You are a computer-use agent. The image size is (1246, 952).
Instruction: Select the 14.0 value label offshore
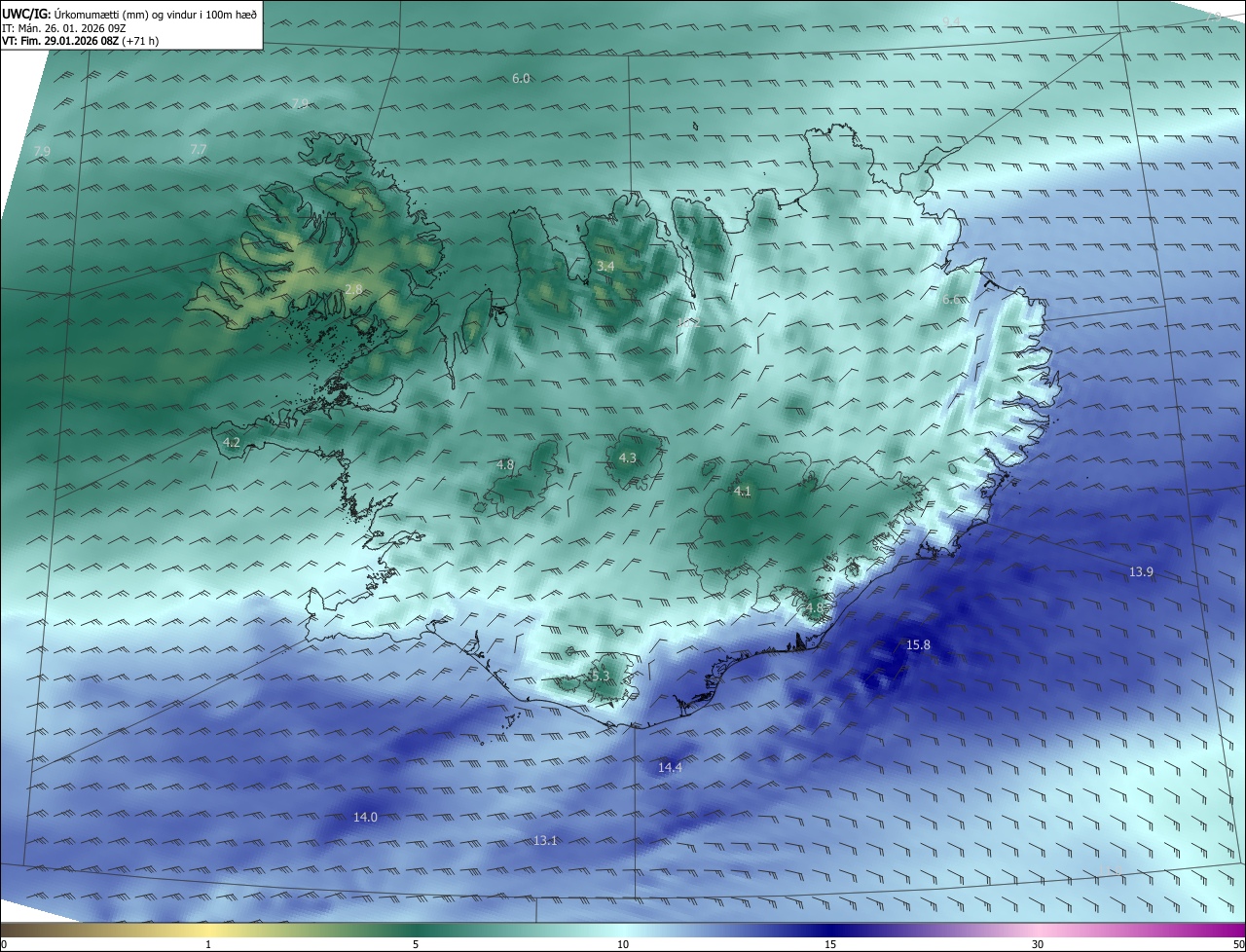pyautogui.click(x=365, y=818)
